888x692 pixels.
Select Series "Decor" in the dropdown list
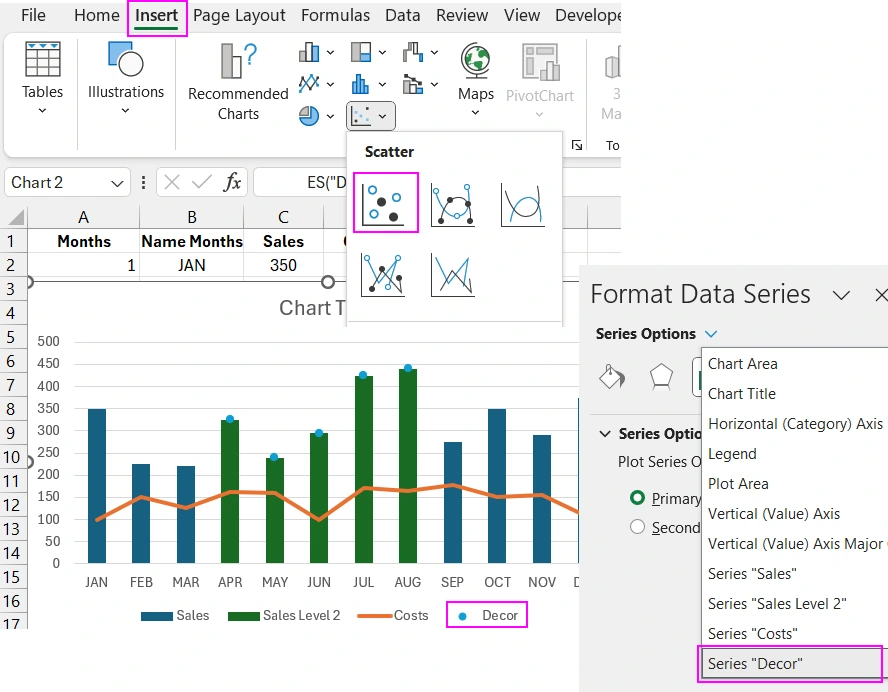coord(755,663)
